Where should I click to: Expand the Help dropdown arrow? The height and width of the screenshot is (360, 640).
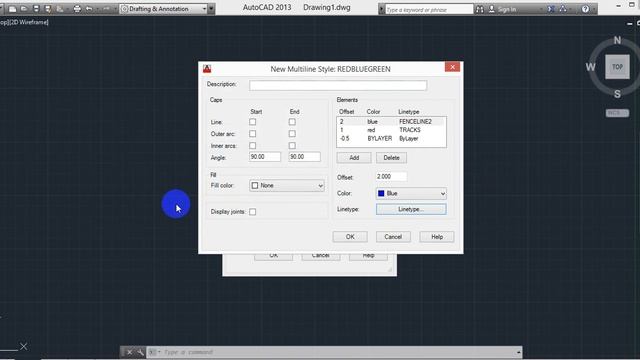coord(593,9)
